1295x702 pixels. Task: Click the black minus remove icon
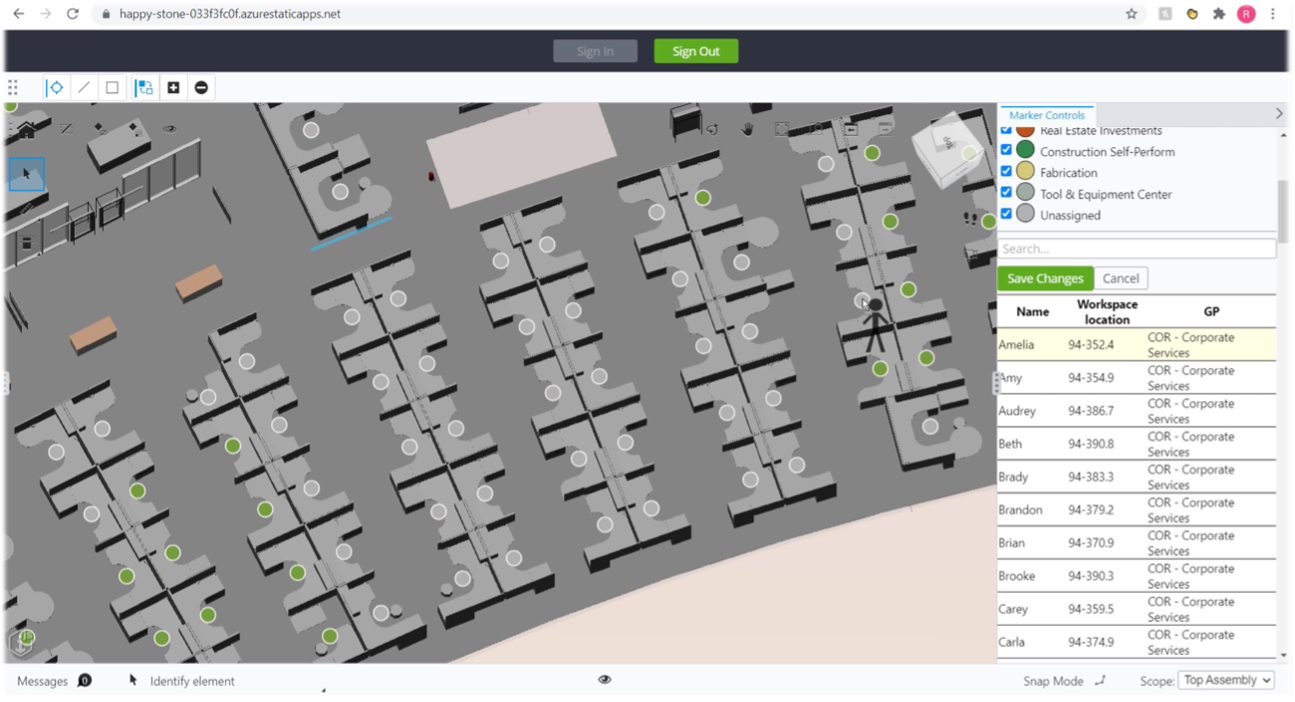[201, 88]
